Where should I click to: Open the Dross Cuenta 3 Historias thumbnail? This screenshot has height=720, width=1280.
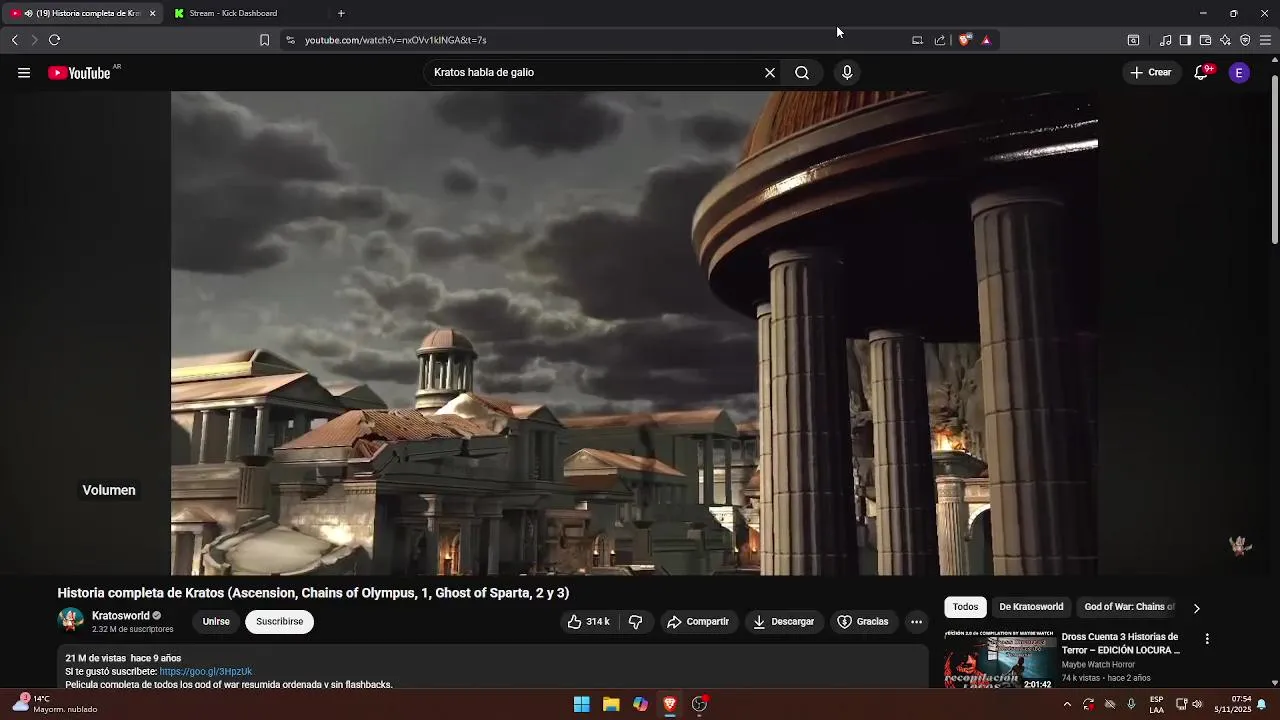(x=999, y=660)
